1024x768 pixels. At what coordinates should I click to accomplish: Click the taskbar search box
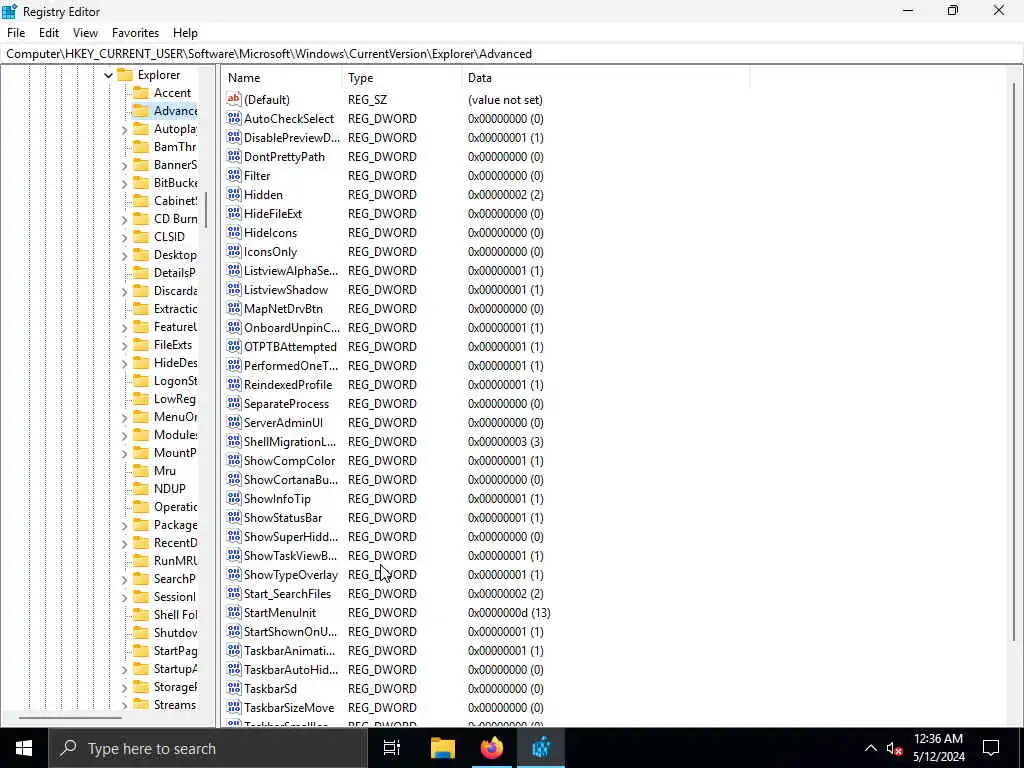tap(208, 748)
